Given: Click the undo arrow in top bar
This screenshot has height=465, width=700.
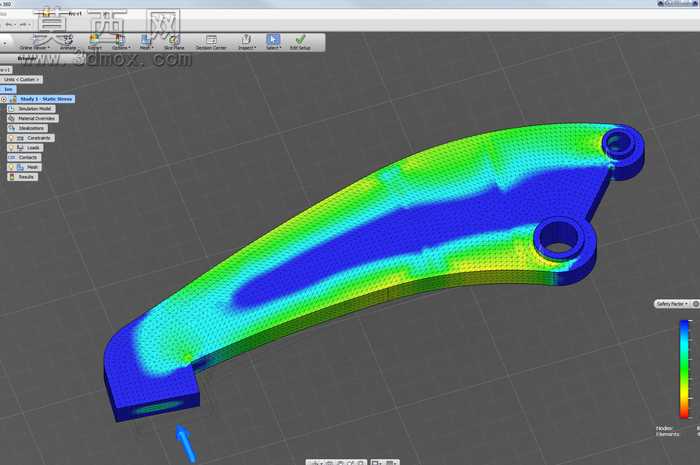Looking at the screenshot, I should point(9,25).
